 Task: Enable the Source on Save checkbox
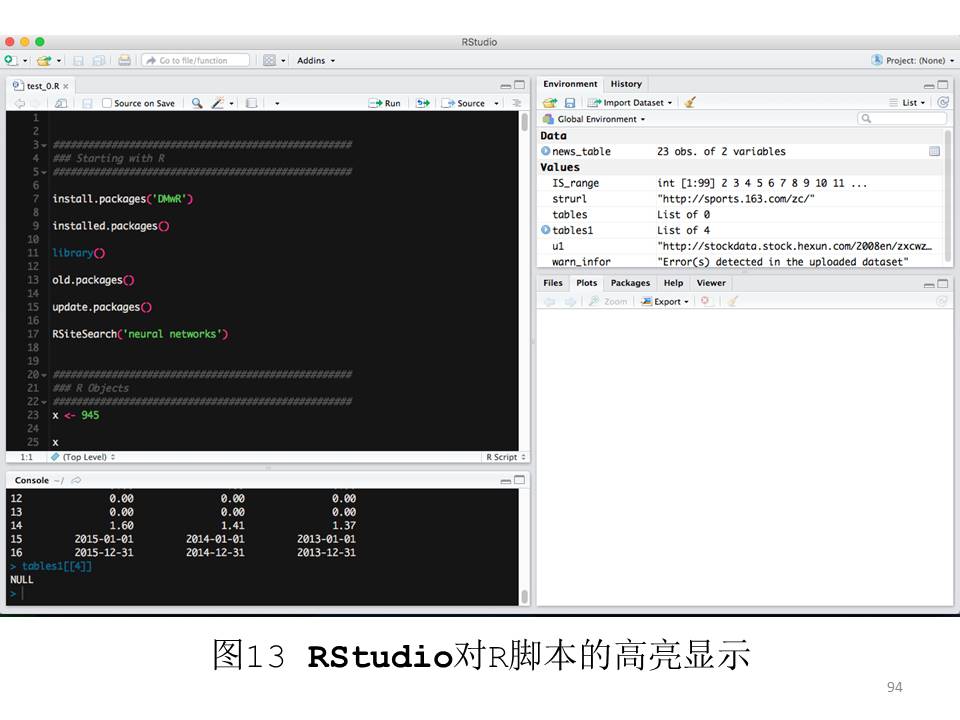[x=108, y=103]
